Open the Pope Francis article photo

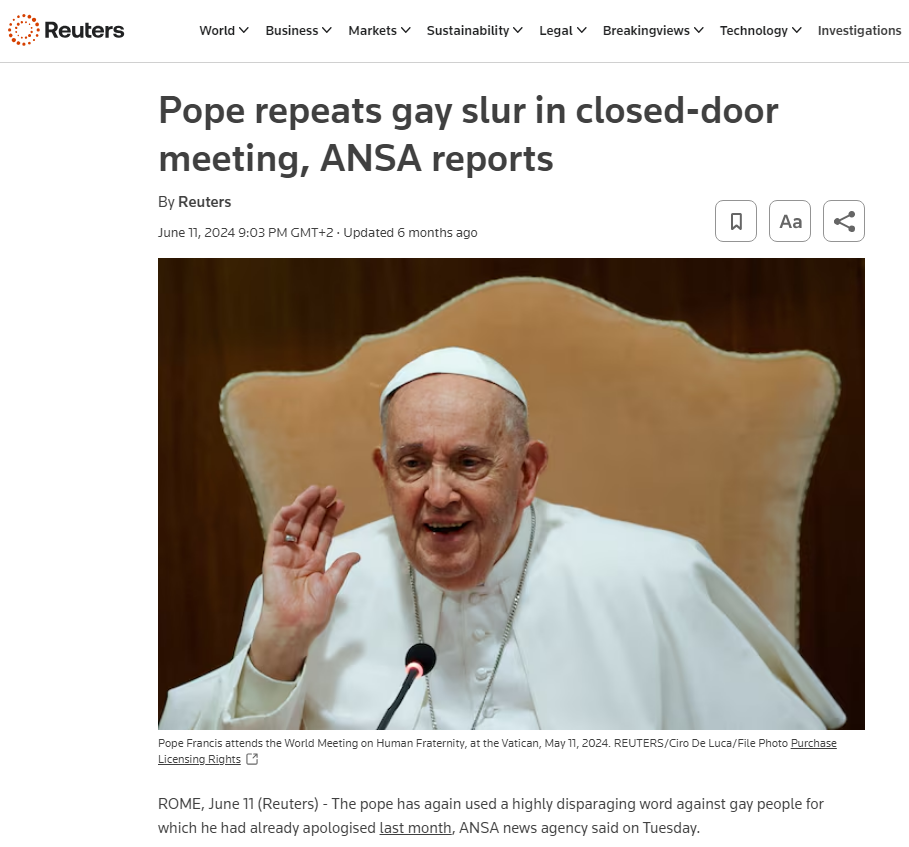point(511,493)
